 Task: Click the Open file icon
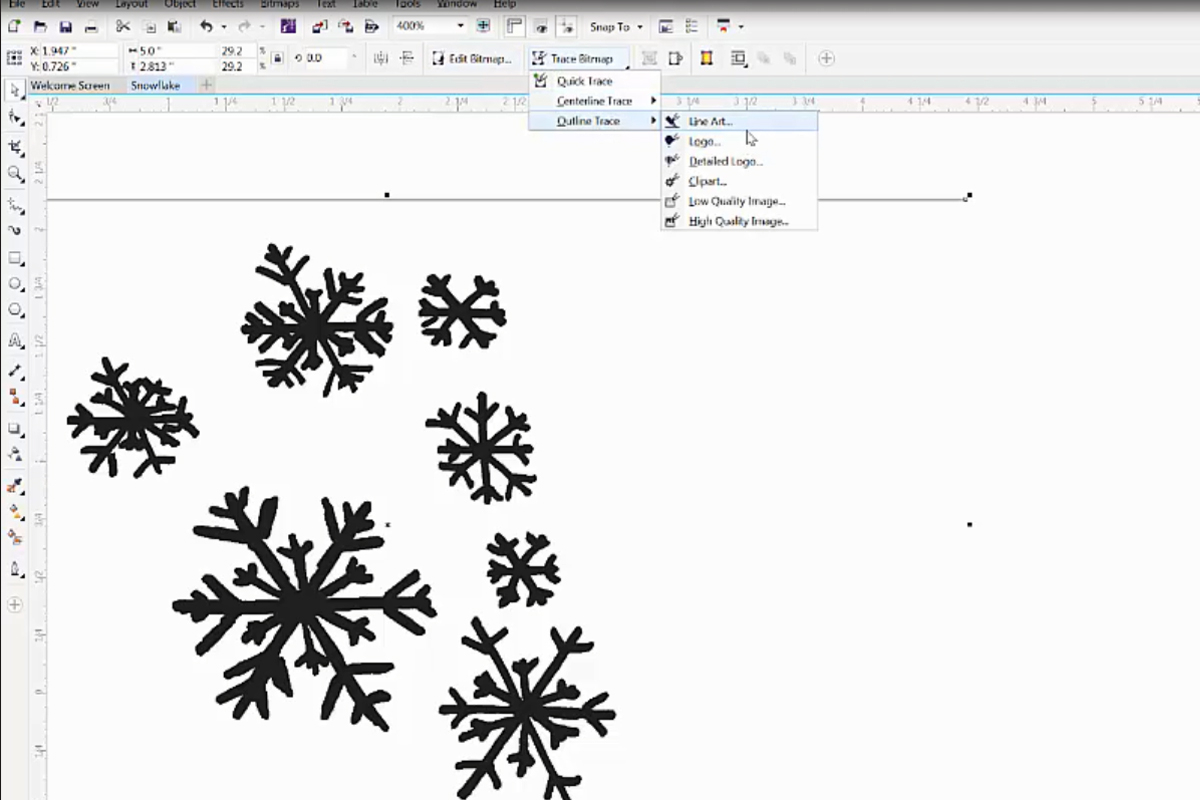(40, 26)
